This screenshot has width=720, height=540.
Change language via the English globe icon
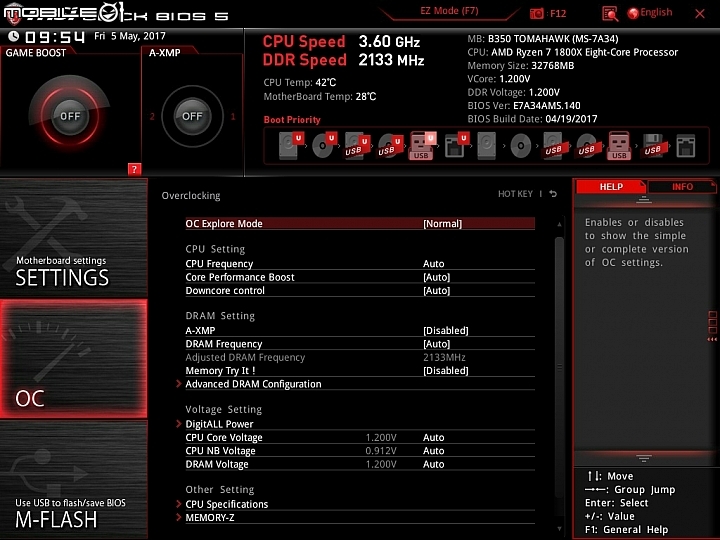(x=650, y=13)
